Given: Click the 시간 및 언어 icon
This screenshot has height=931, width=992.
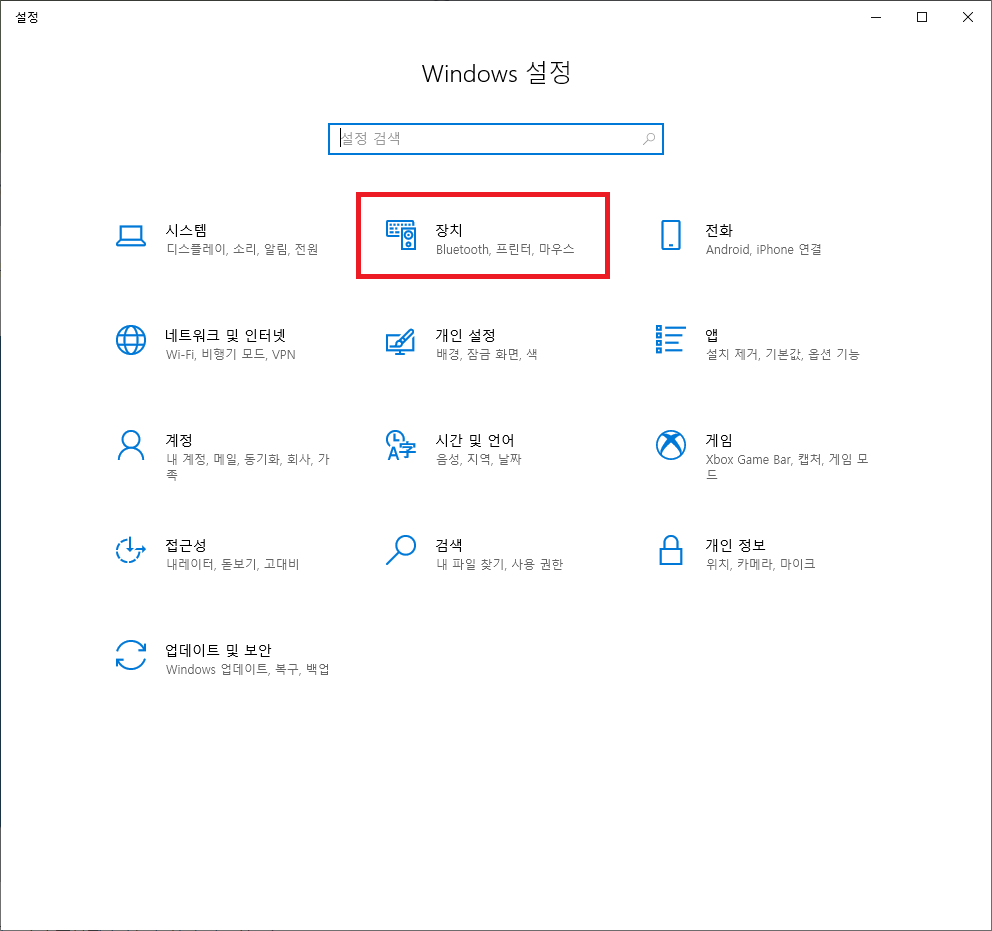Looking at the screenshot, I should tap(401, 445).
